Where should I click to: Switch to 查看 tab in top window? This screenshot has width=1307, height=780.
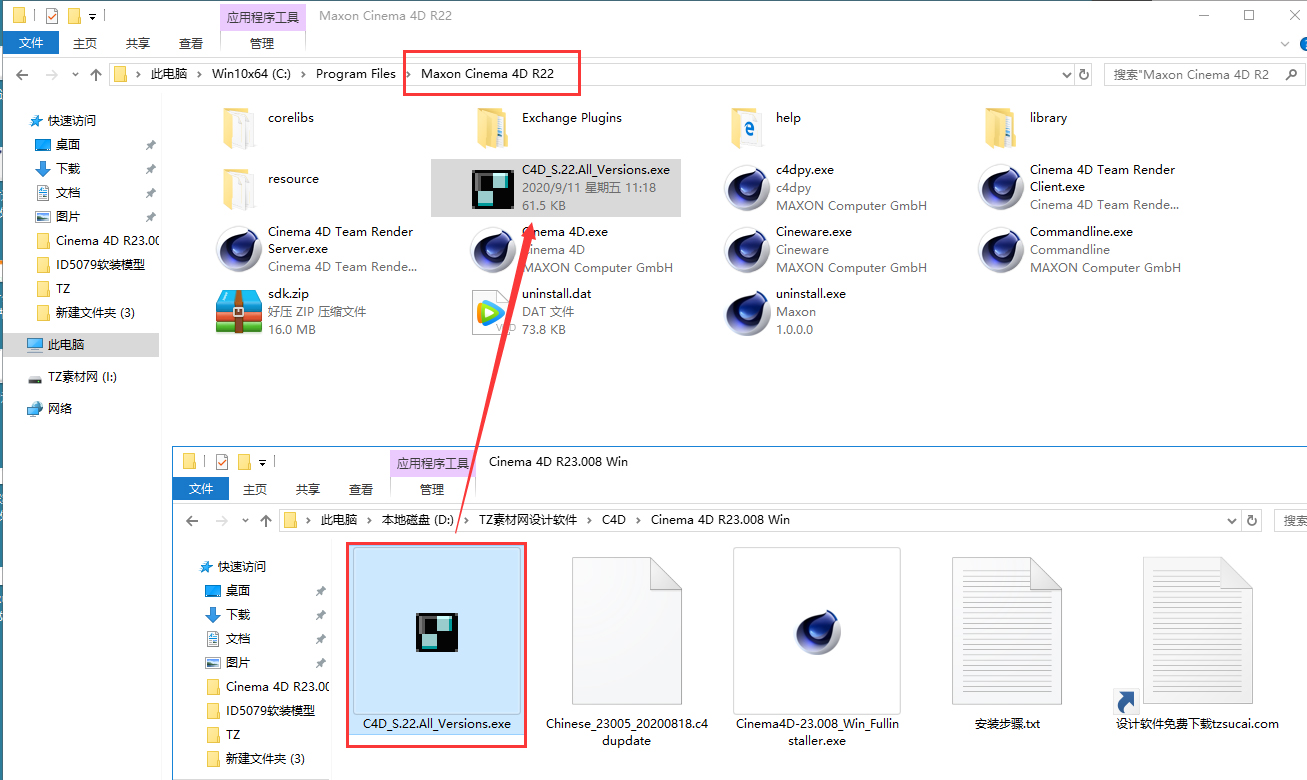click(191, 43)
